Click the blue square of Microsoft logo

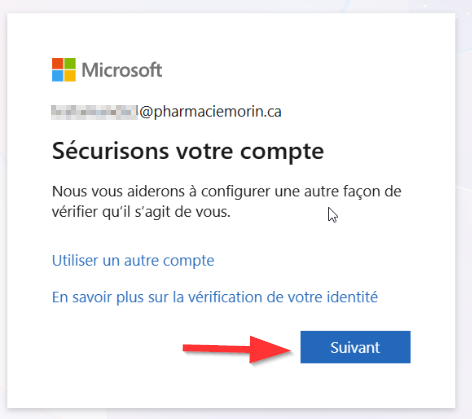pos(57,76)
